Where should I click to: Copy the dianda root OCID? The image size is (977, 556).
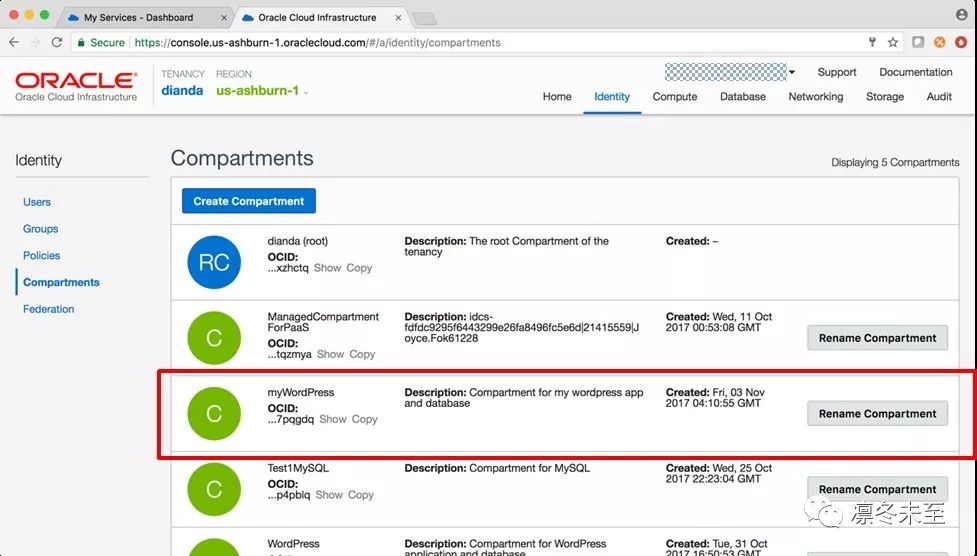tap(359, 268)
